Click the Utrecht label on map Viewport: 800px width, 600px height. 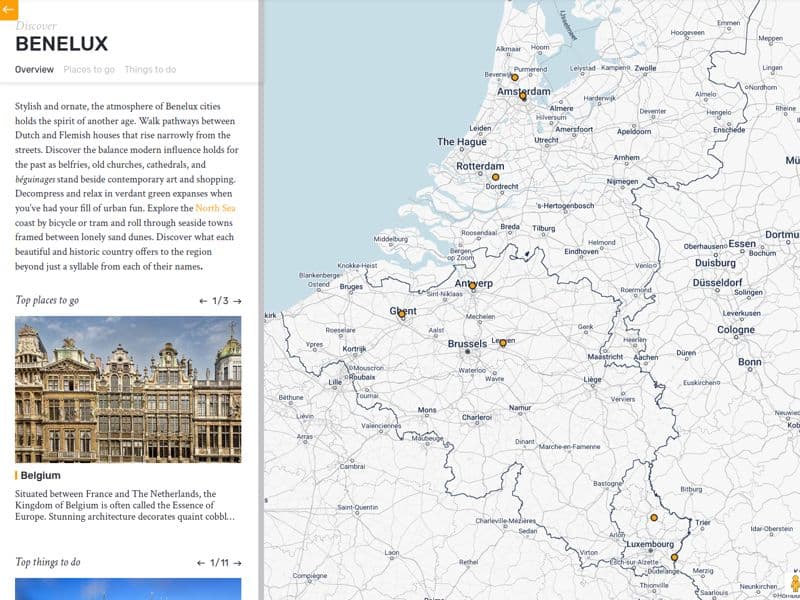546,140
